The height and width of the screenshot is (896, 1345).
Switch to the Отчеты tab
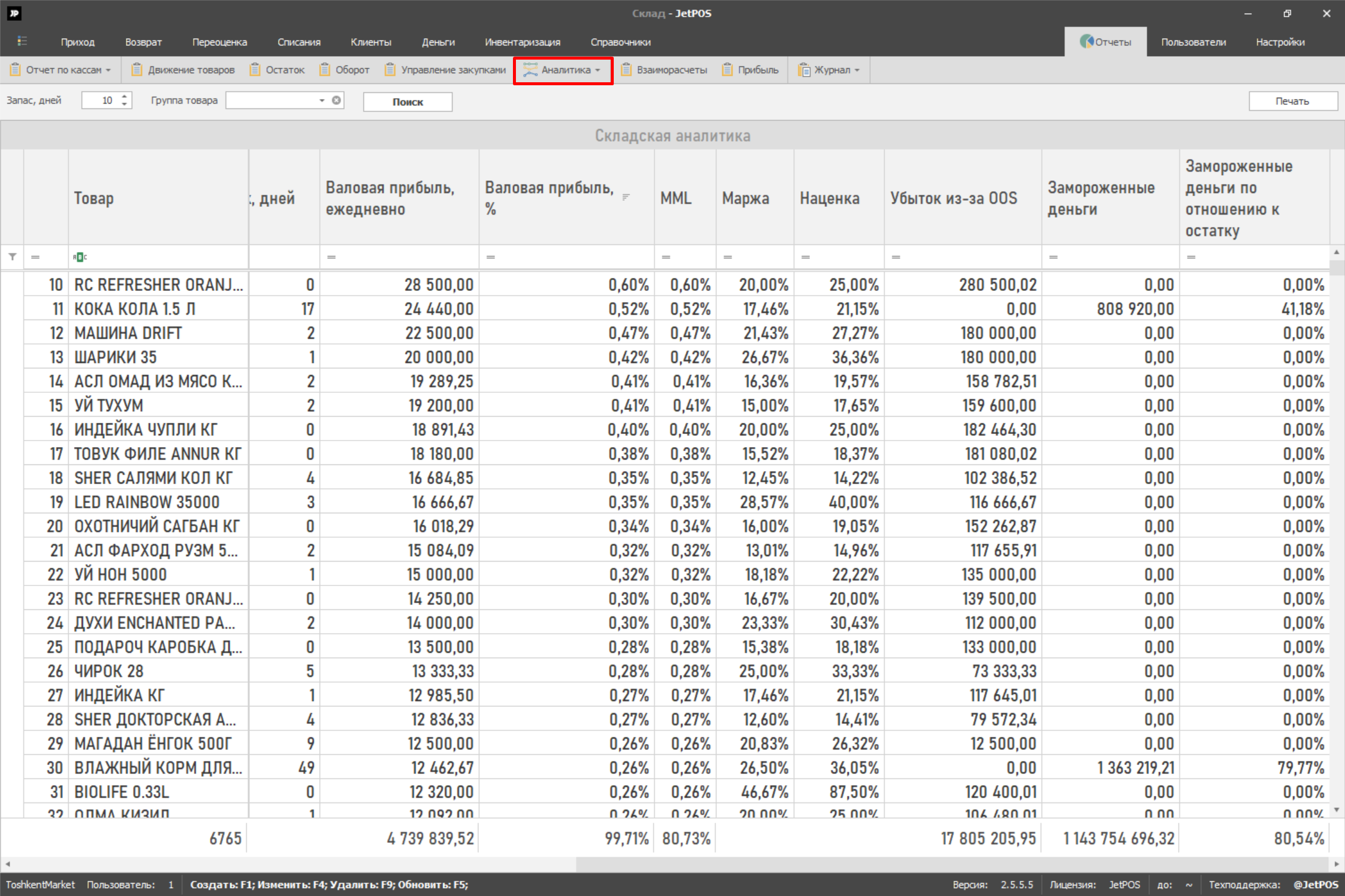click(x=1105, y=42)
